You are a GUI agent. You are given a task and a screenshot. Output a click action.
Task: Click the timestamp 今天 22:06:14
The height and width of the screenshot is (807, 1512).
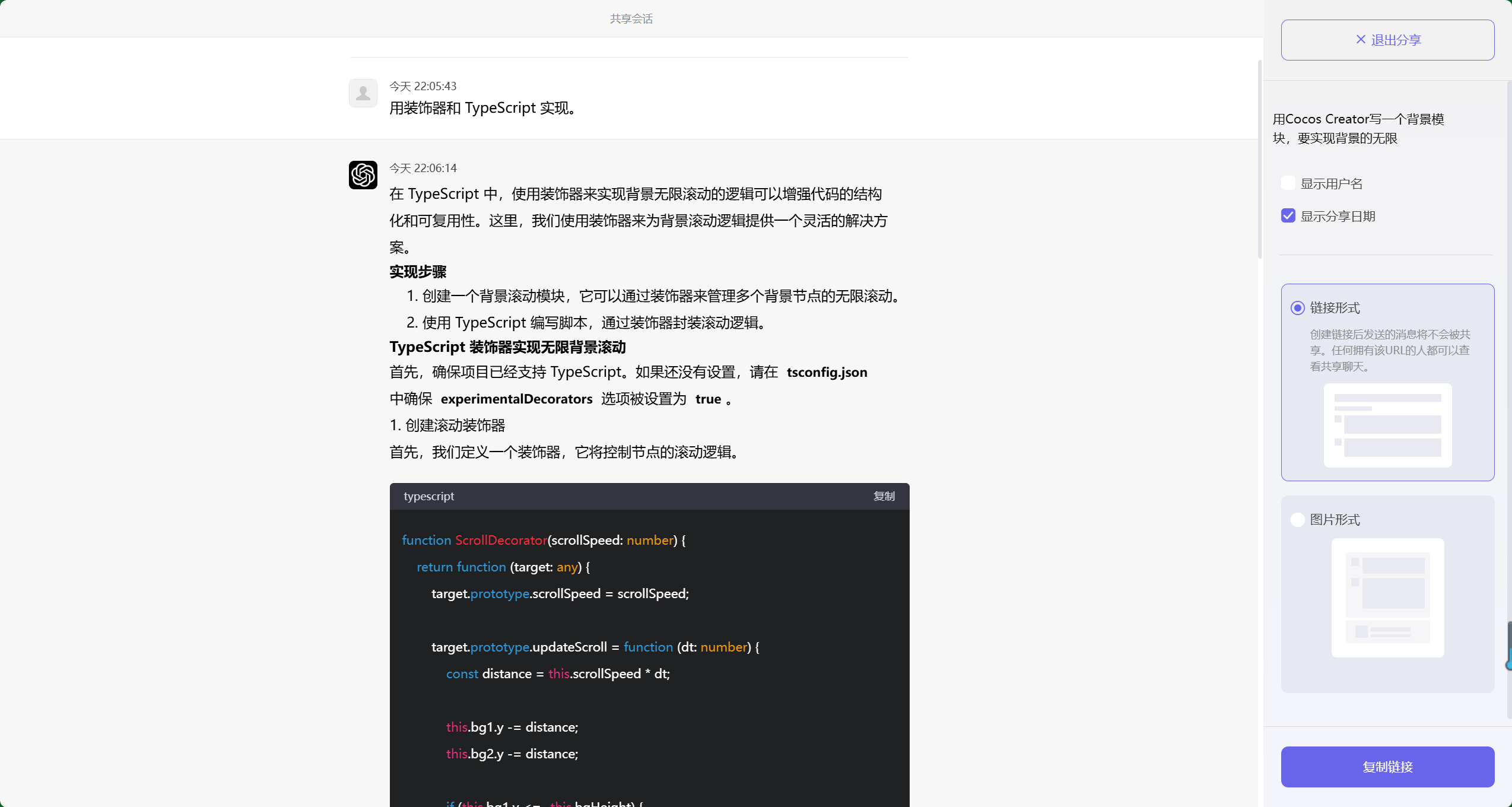click(423, 168)
